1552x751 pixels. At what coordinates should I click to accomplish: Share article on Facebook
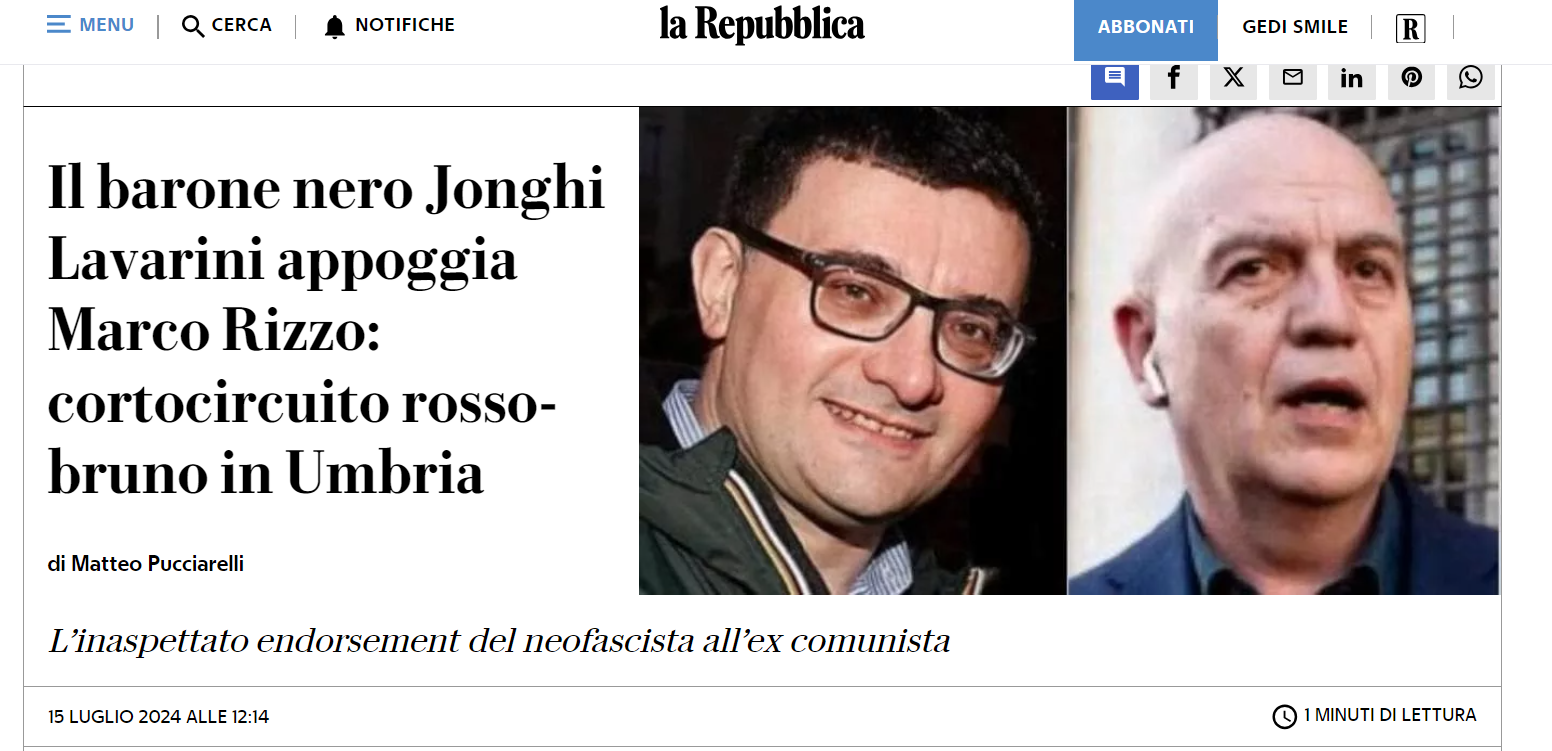pyautogui.click(x=1174, y=79)
